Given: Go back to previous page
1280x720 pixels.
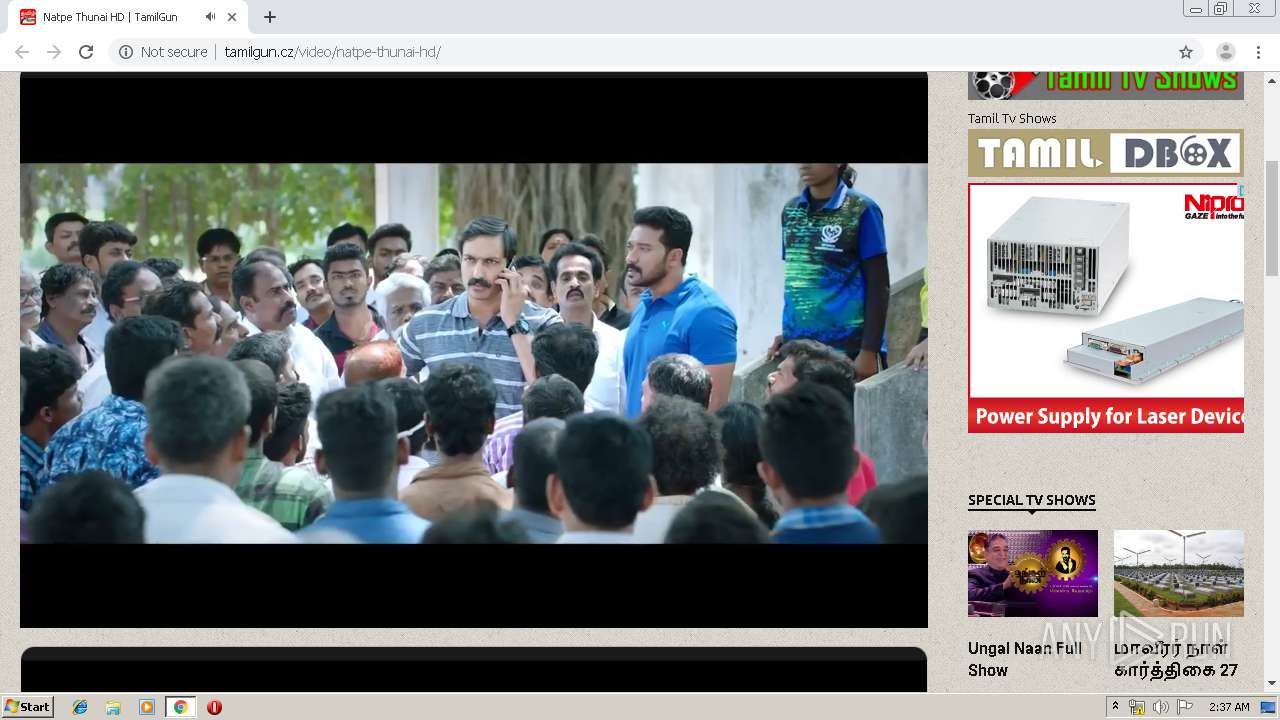Looking at the screenshot, I should click(22, 52).
